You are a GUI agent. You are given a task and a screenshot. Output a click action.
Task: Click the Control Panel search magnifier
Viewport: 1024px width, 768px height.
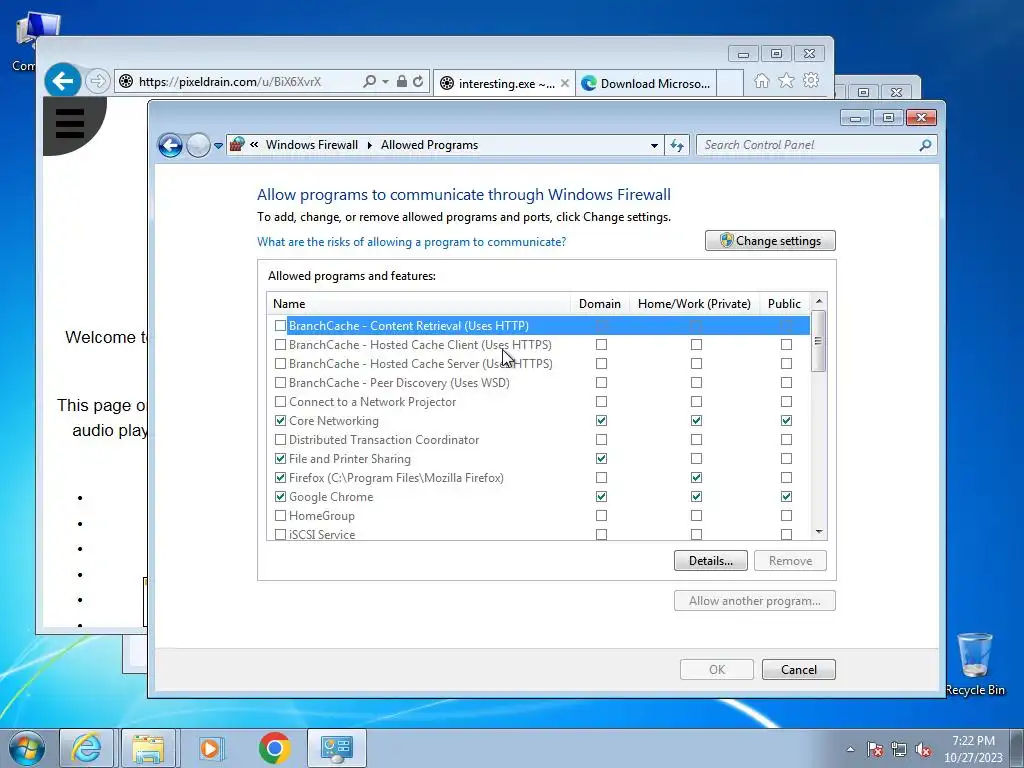(x=925, y=145)
